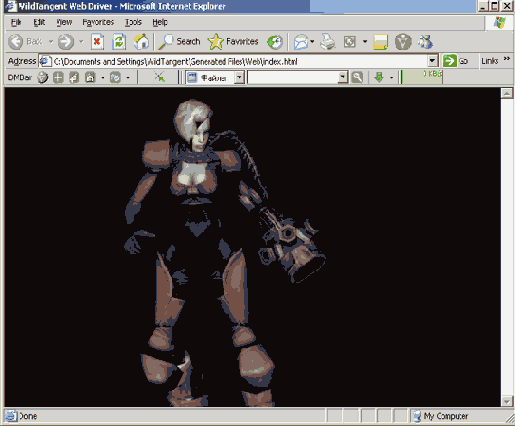The width and height of the screenshot is (515, 426).
Task: Open the Tools menu
Action: click(133, 22)
